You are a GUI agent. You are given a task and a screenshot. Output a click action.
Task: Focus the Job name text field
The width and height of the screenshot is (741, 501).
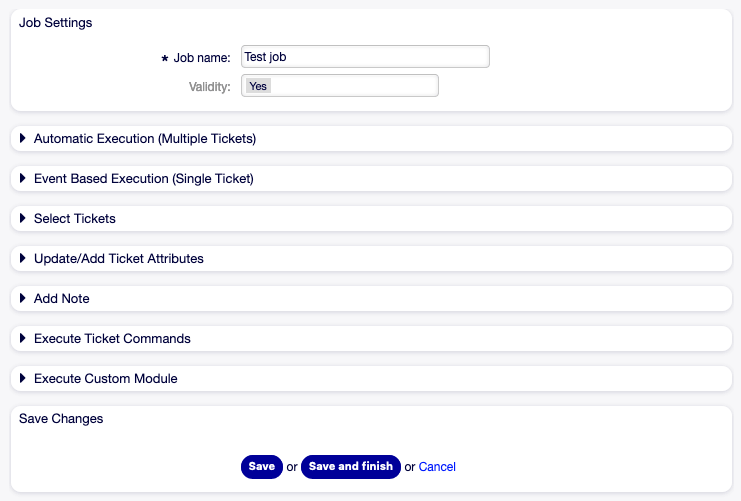(365, 57)
